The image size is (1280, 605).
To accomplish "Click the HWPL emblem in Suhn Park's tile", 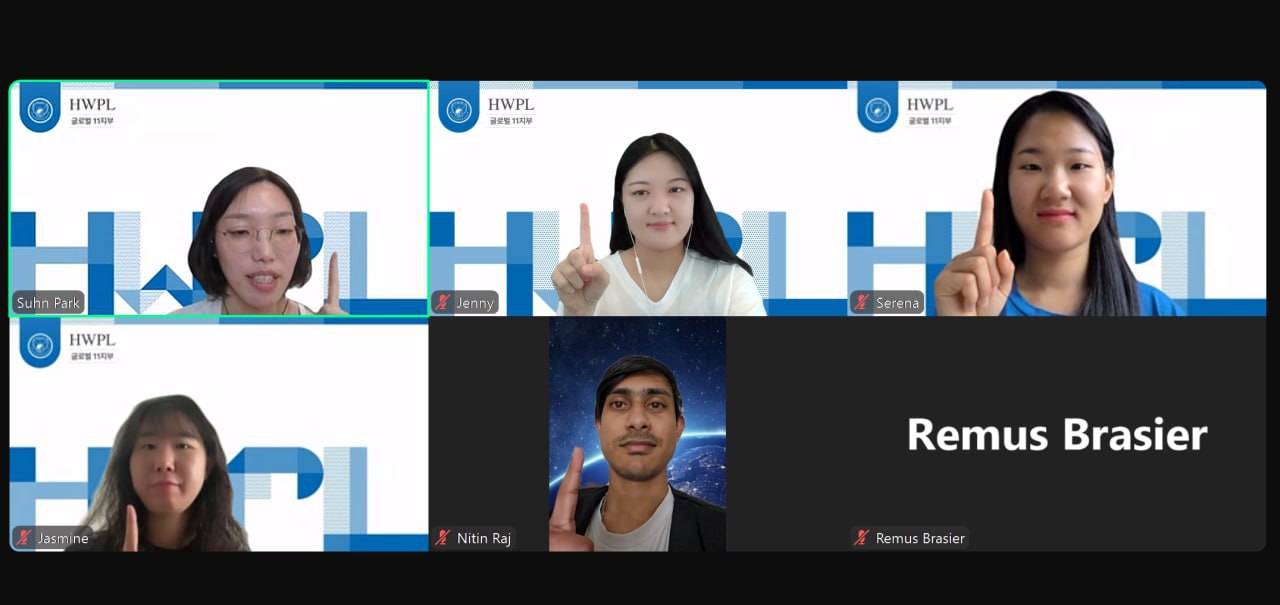I will point(40,109).
